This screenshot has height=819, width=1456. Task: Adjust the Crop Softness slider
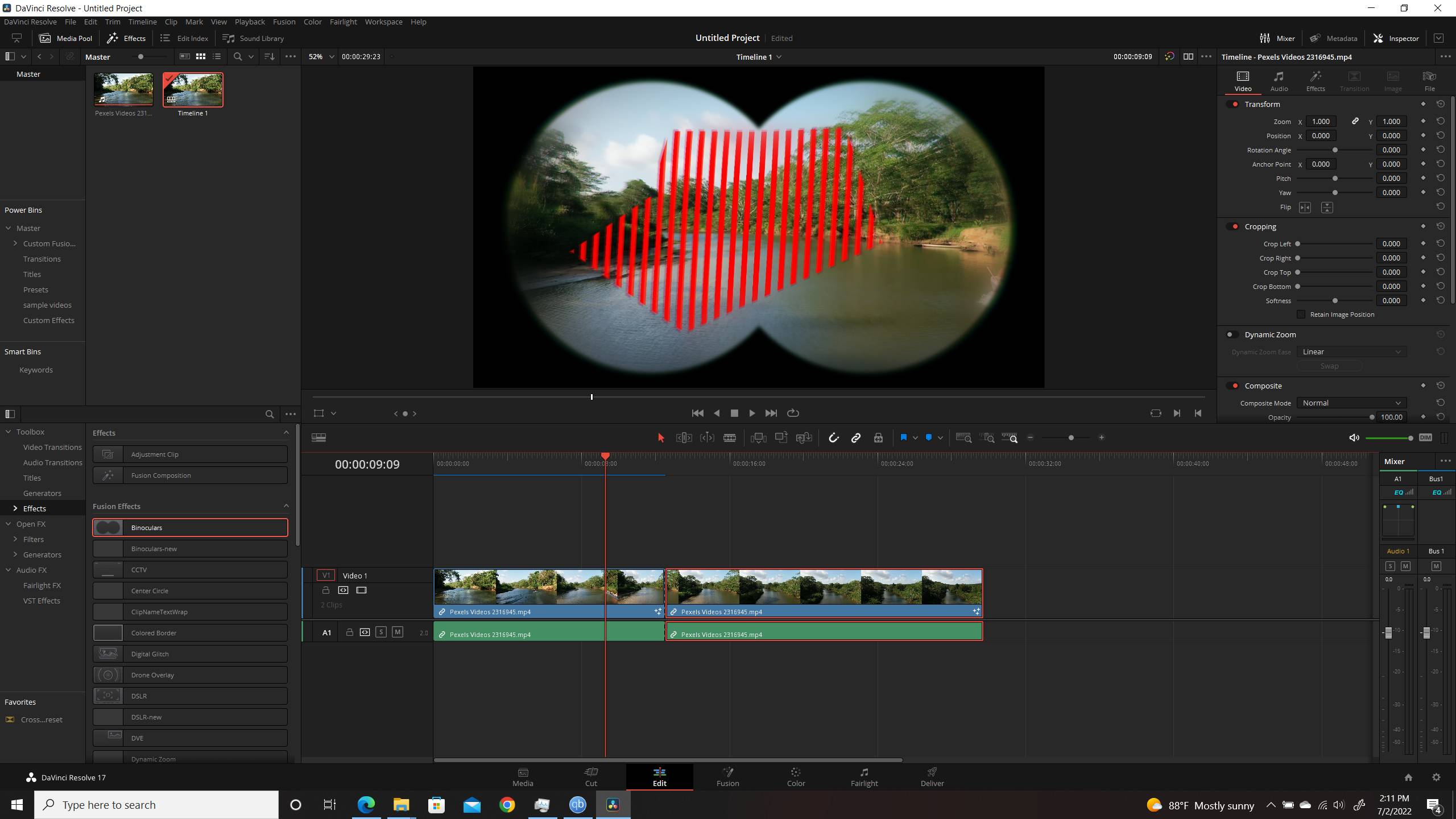(1334, 301)
